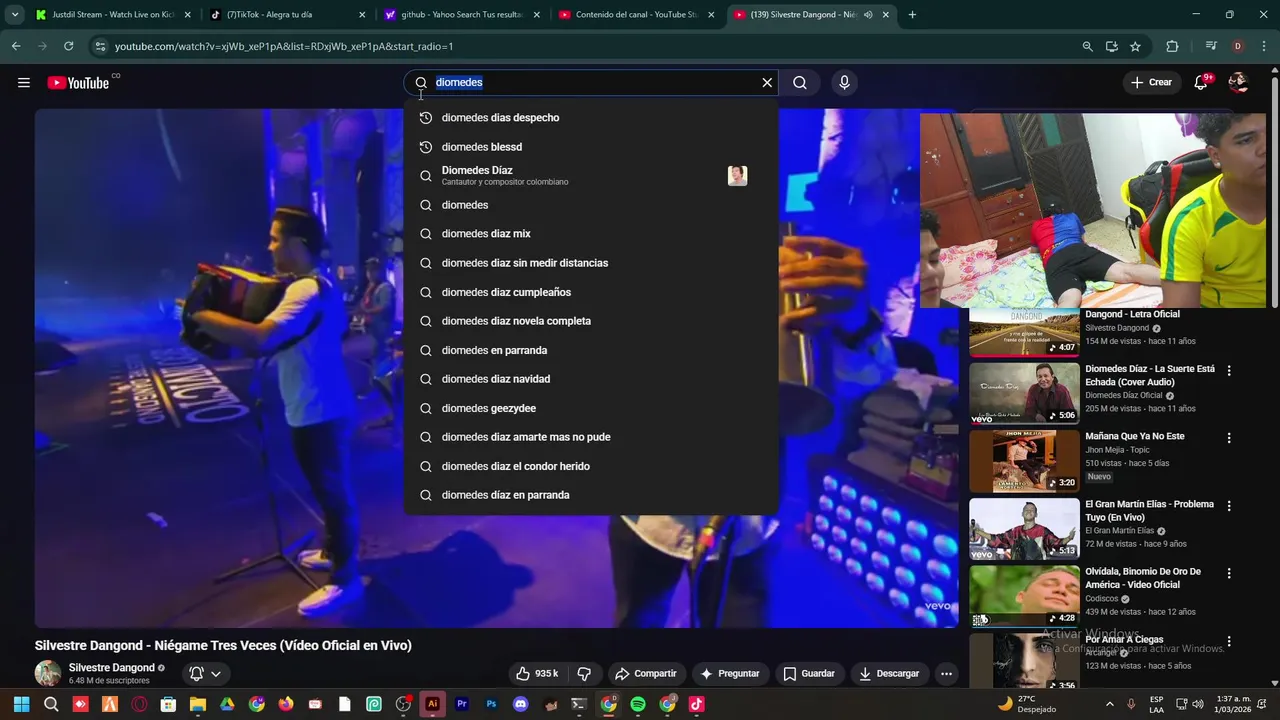Image resolution: width=1280 pixels, height=720 pixels.
Task: Open the media control icon in Chrome toolbar
Action: click(x=1211, y=46)
